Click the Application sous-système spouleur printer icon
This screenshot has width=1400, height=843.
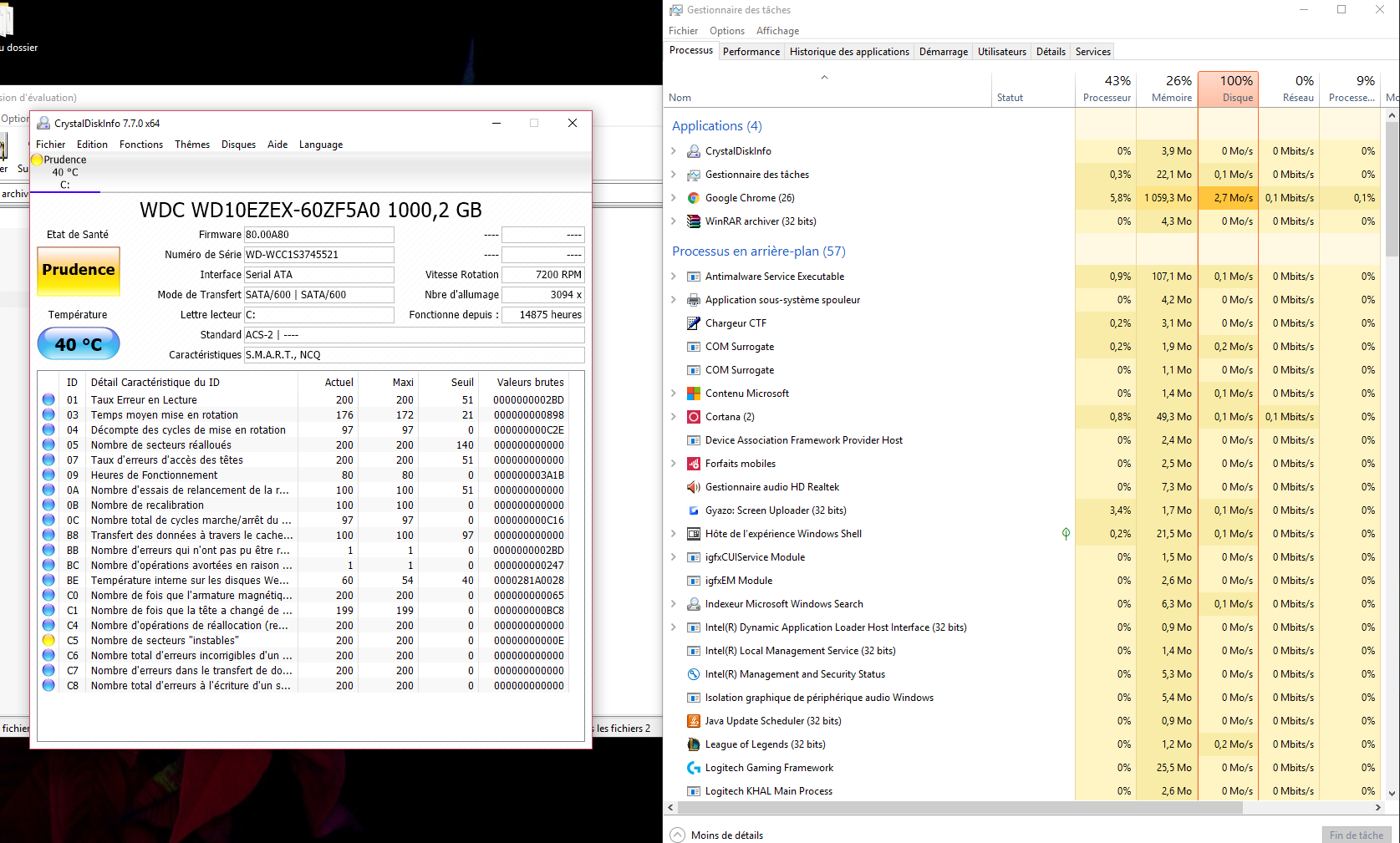[x=693, y=300]
